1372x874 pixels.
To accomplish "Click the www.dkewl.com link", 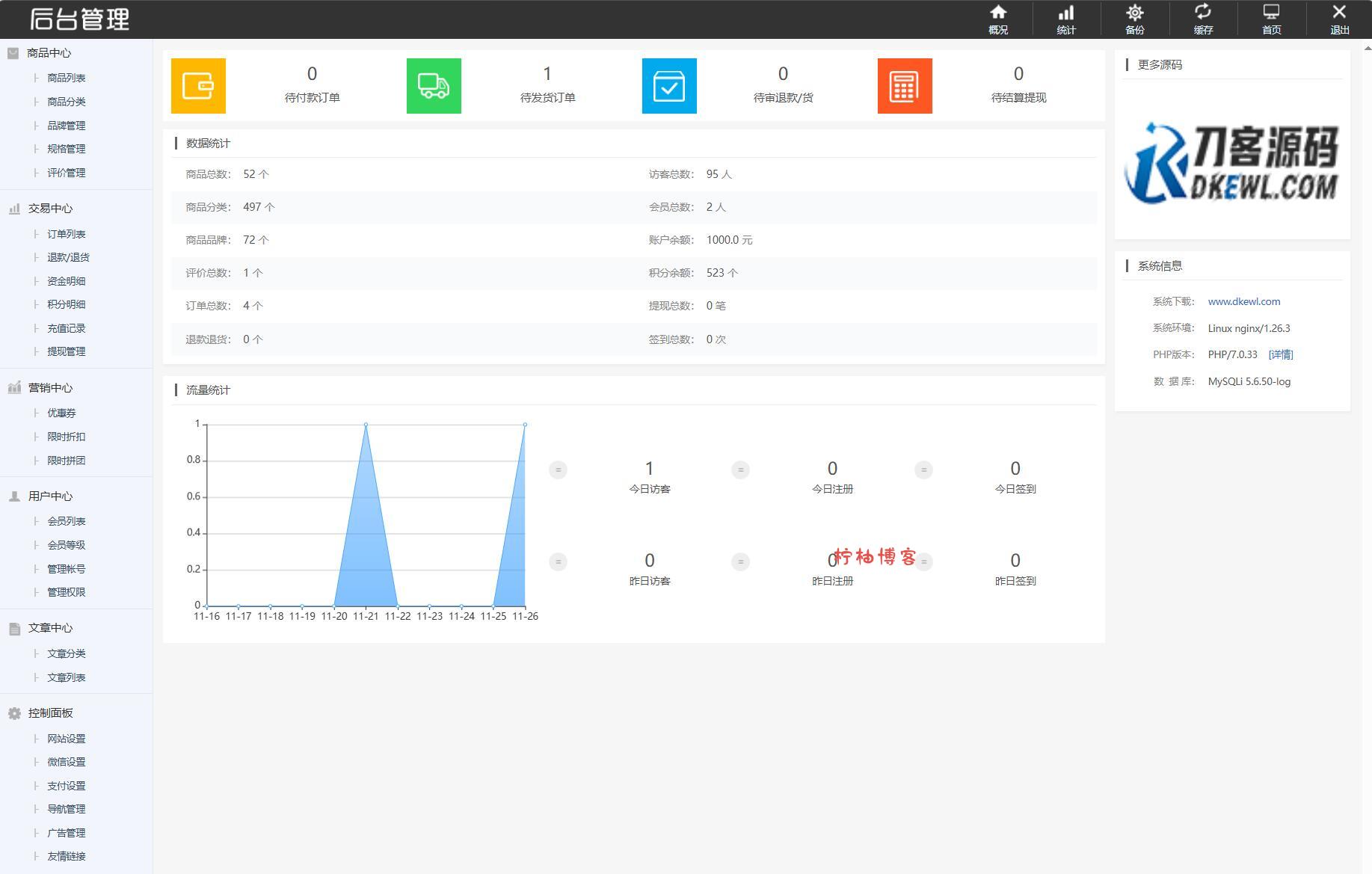I will pyautogui.click(x=1243, y=302).
